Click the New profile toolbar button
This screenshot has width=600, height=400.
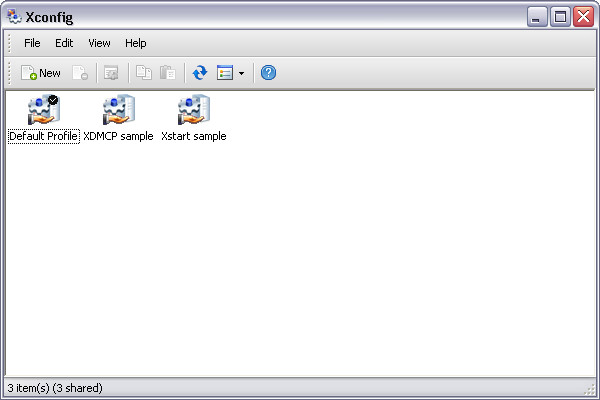[x=41, y=73]
